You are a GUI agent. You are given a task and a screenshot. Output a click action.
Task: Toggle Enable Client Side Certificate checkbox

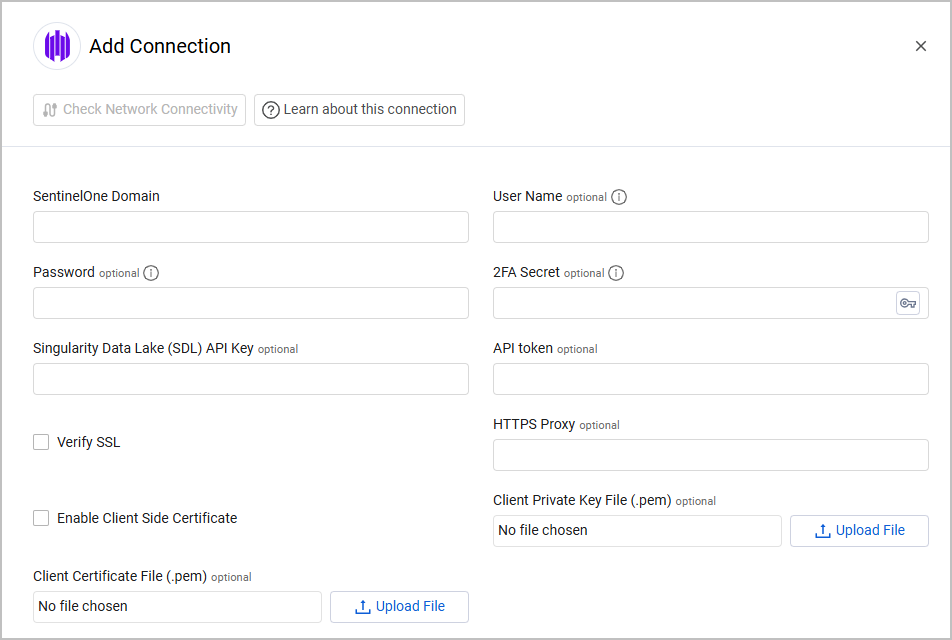point(41,518)
